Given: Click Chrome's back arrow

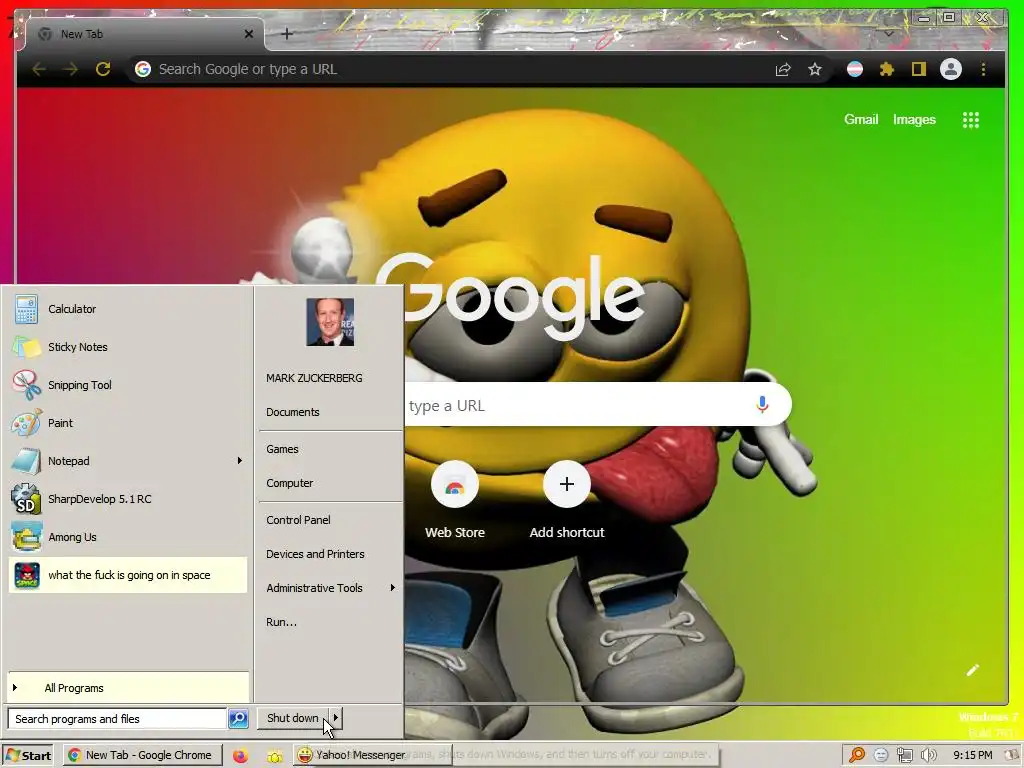Looking at the screenshot, I should point(39,69).
